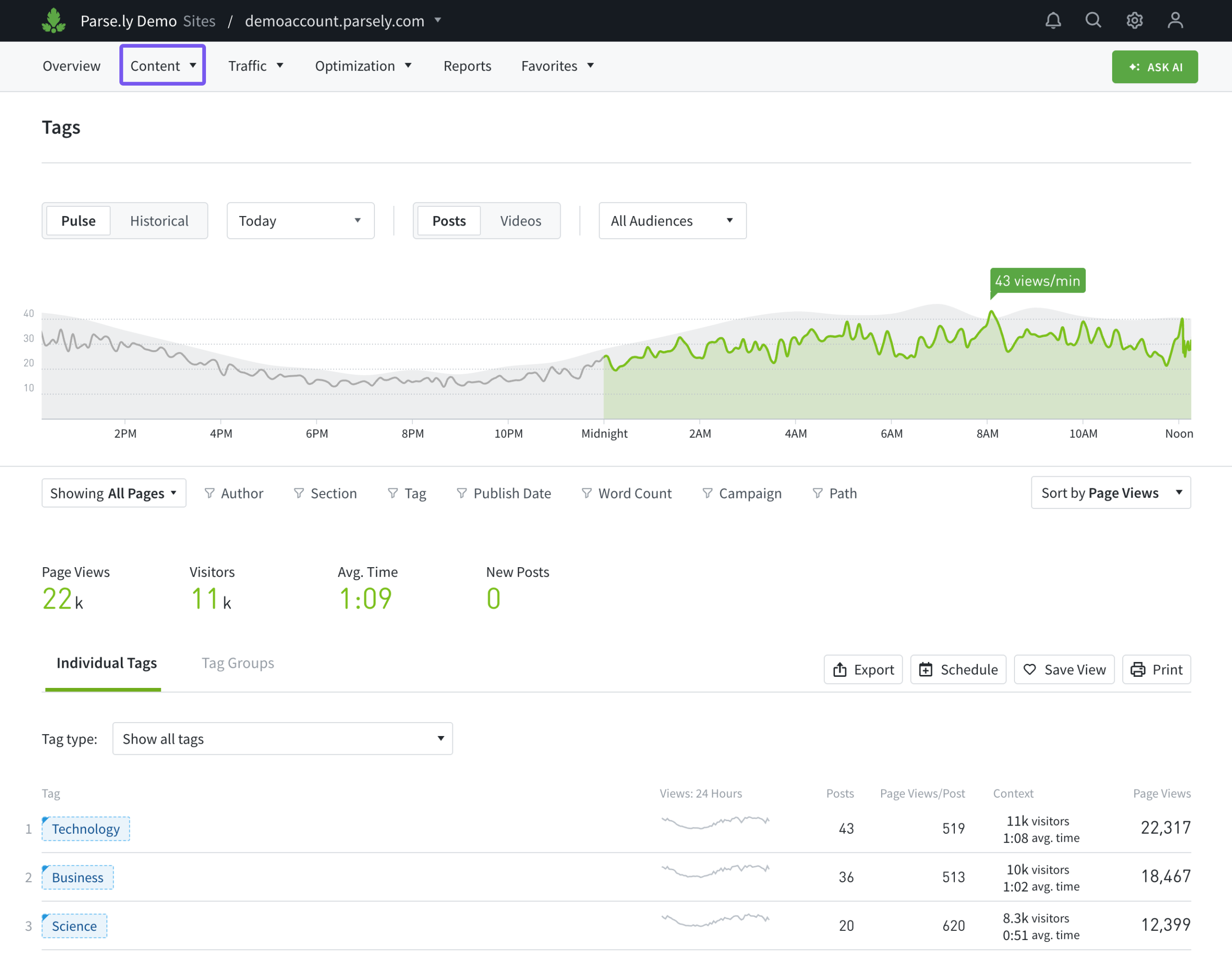Open the Today date range dropdown
The height and width of the screenshot is (953, 1232).
(x=300, y=220)
